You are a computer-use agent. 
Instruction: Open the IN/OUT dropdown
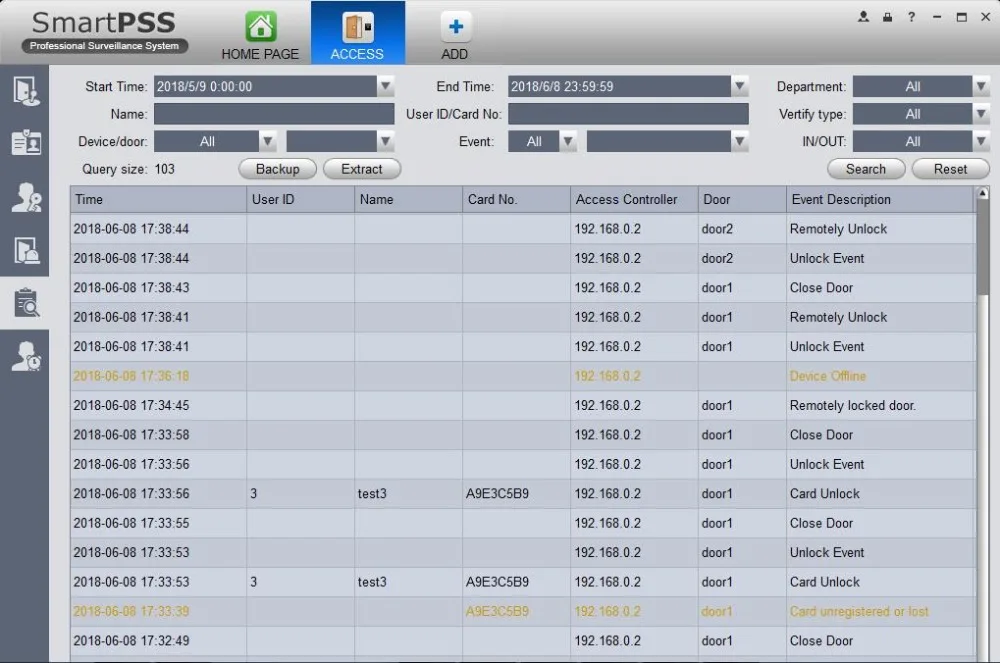[921, 142]
